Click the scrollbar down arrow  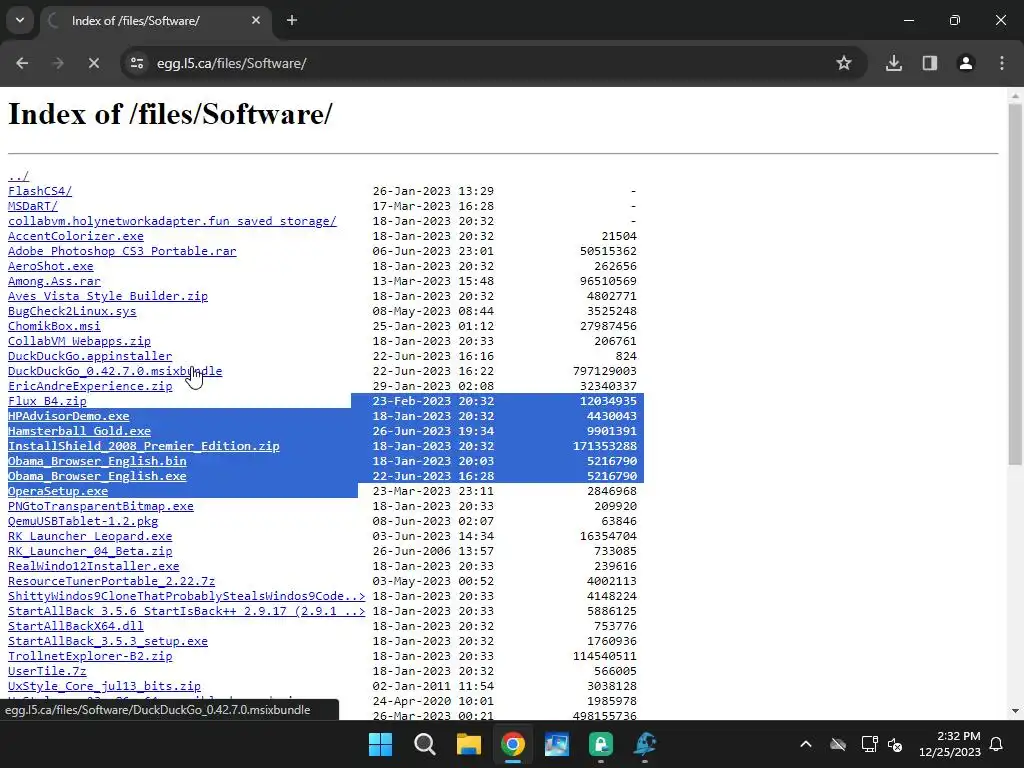coord(1014,711)
